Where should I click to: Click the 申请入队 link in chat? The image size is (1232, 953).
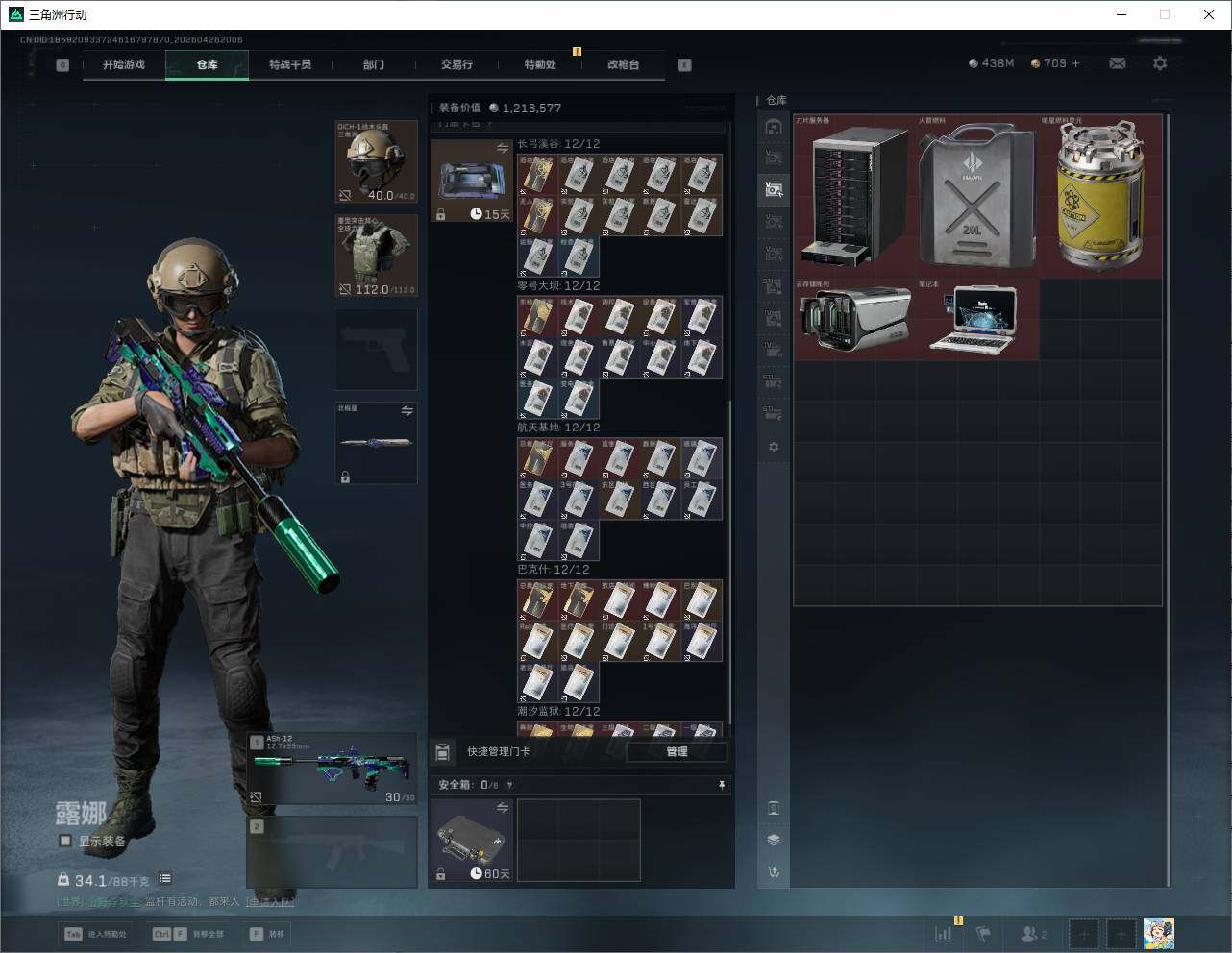[269, 902]
